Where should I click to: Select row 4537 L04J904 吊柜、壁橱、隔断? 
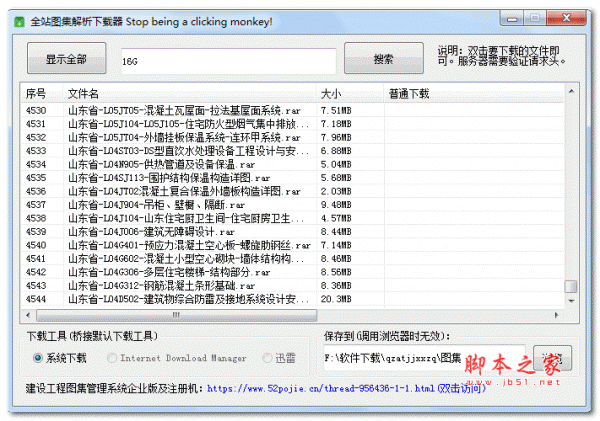[293, 205]
